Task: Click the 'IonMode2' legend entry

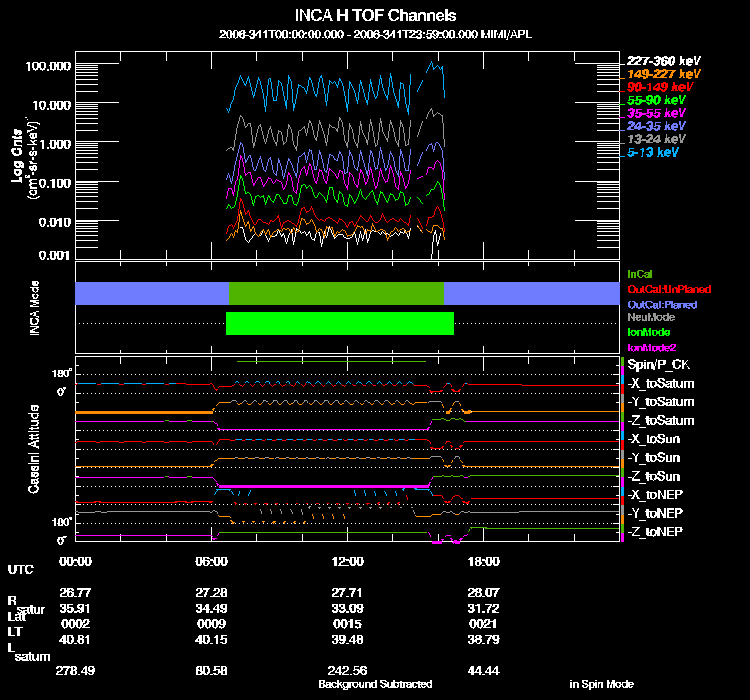Action: click(651, 347)
